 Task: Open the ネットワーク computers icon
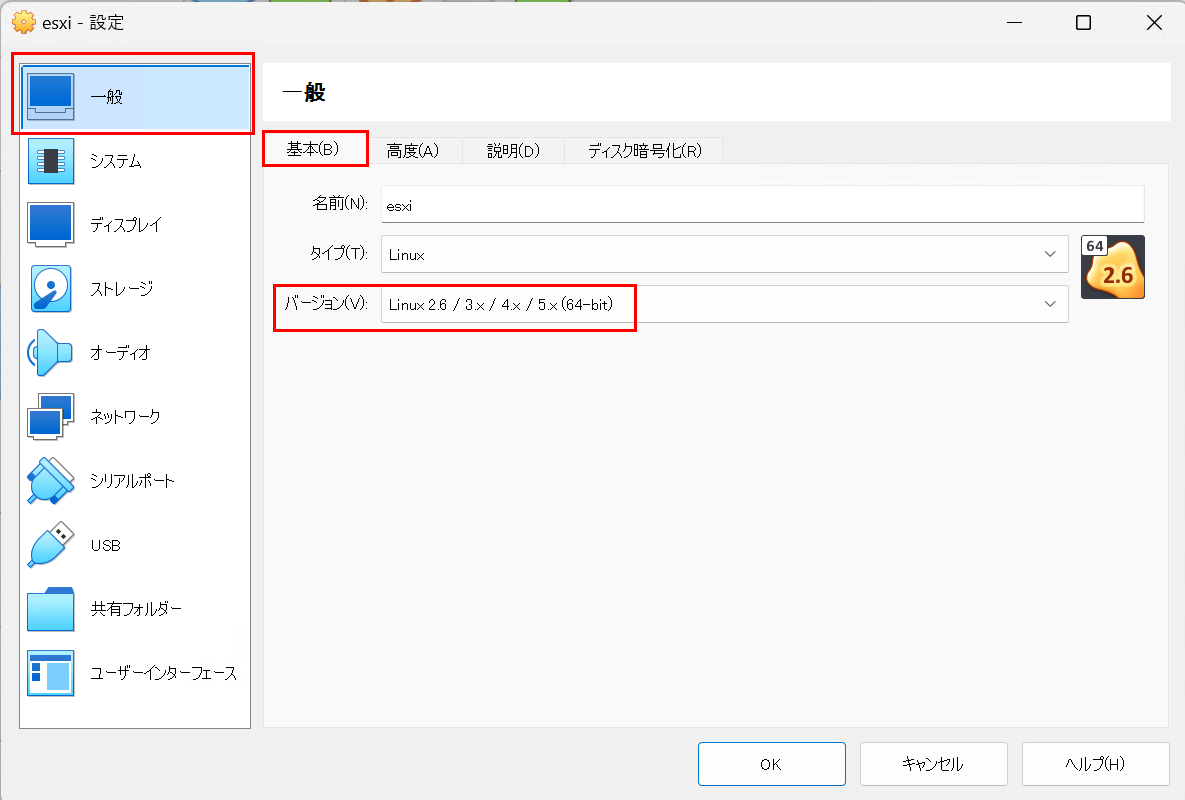click(x=51, y=416)
